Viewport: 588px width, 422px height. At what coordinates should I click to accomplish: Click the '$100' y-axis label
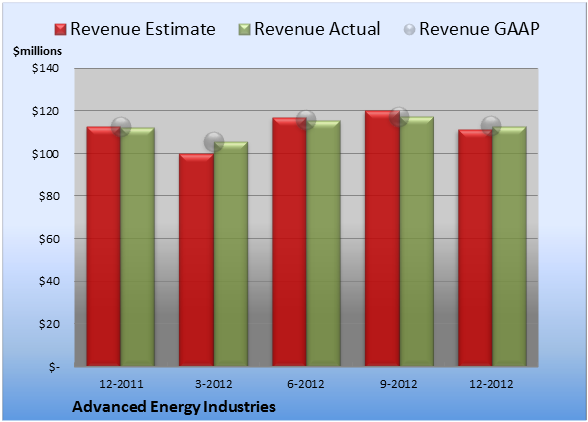tap(45, 154)
